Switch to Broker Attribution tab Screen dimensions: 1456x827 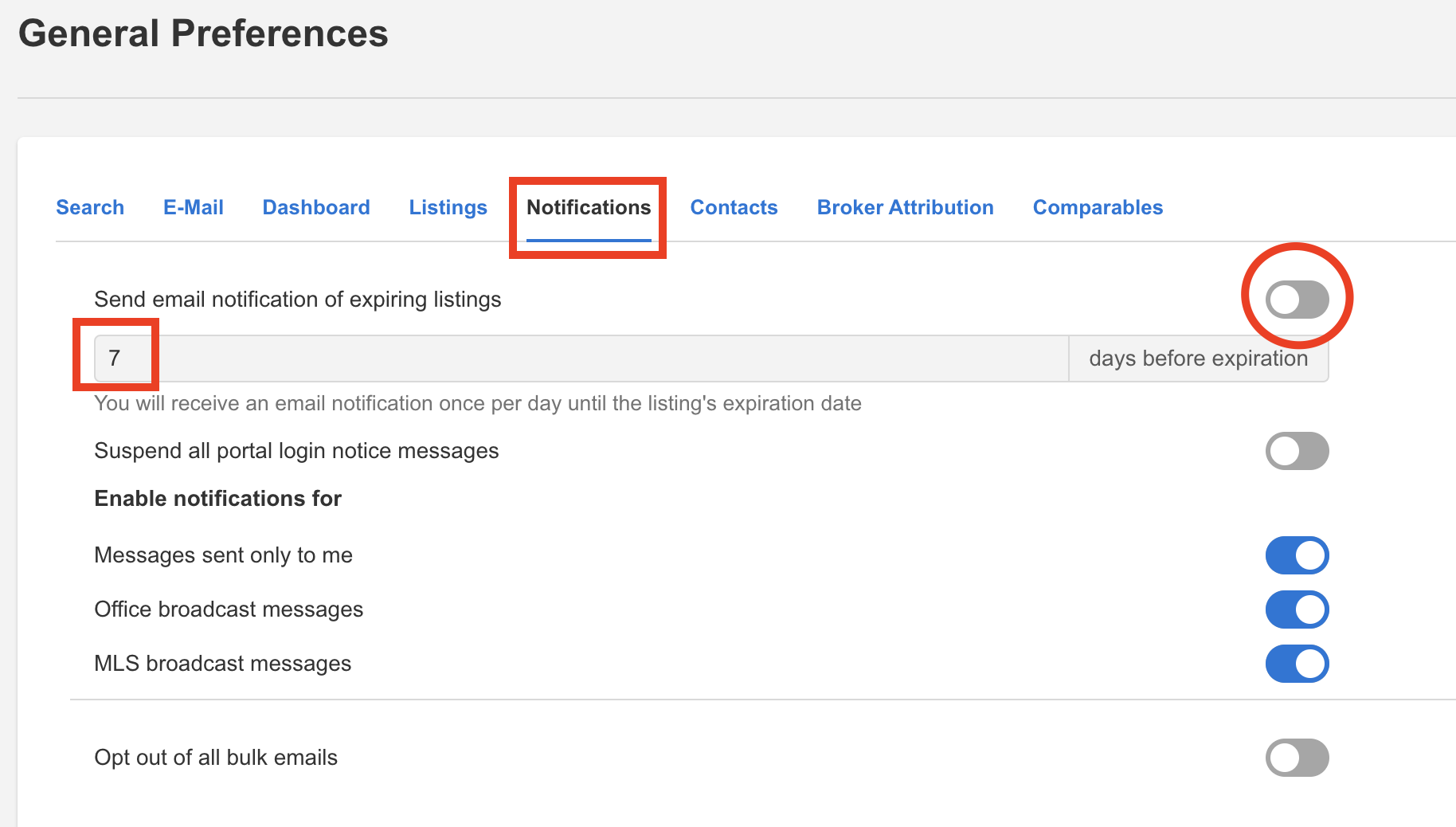[x=905, y=207]
